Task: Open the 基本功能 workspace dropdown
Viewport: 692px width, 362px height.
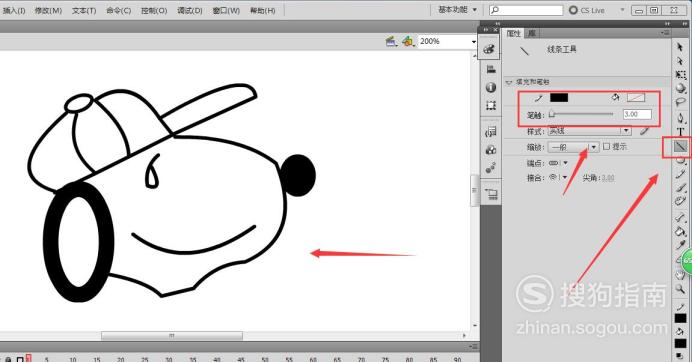Action: (457, 9)
